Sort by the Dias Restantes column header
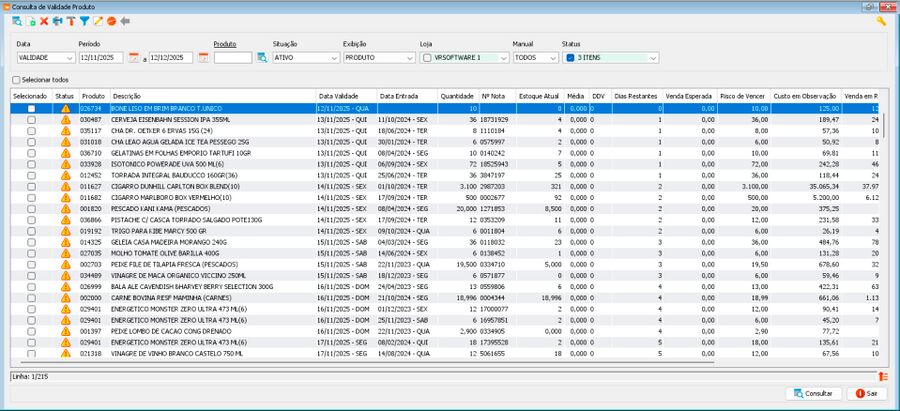 637,96
